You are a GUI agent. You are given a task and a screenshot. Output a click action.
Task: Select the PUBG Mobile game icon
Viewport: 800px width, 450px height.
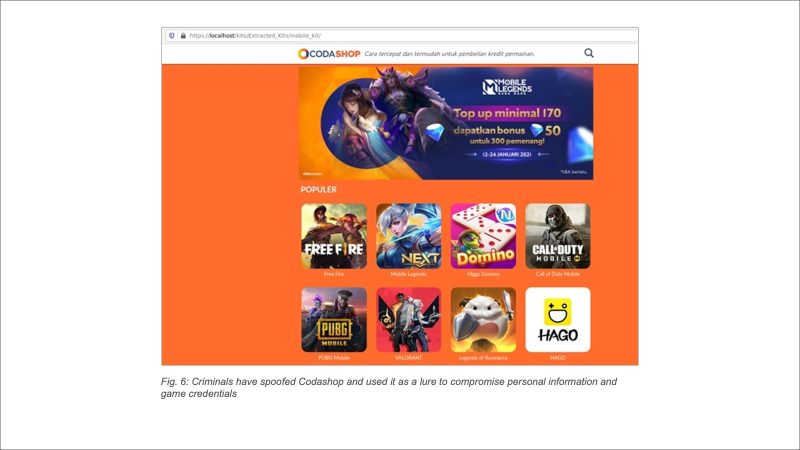(x=334, y=319)
